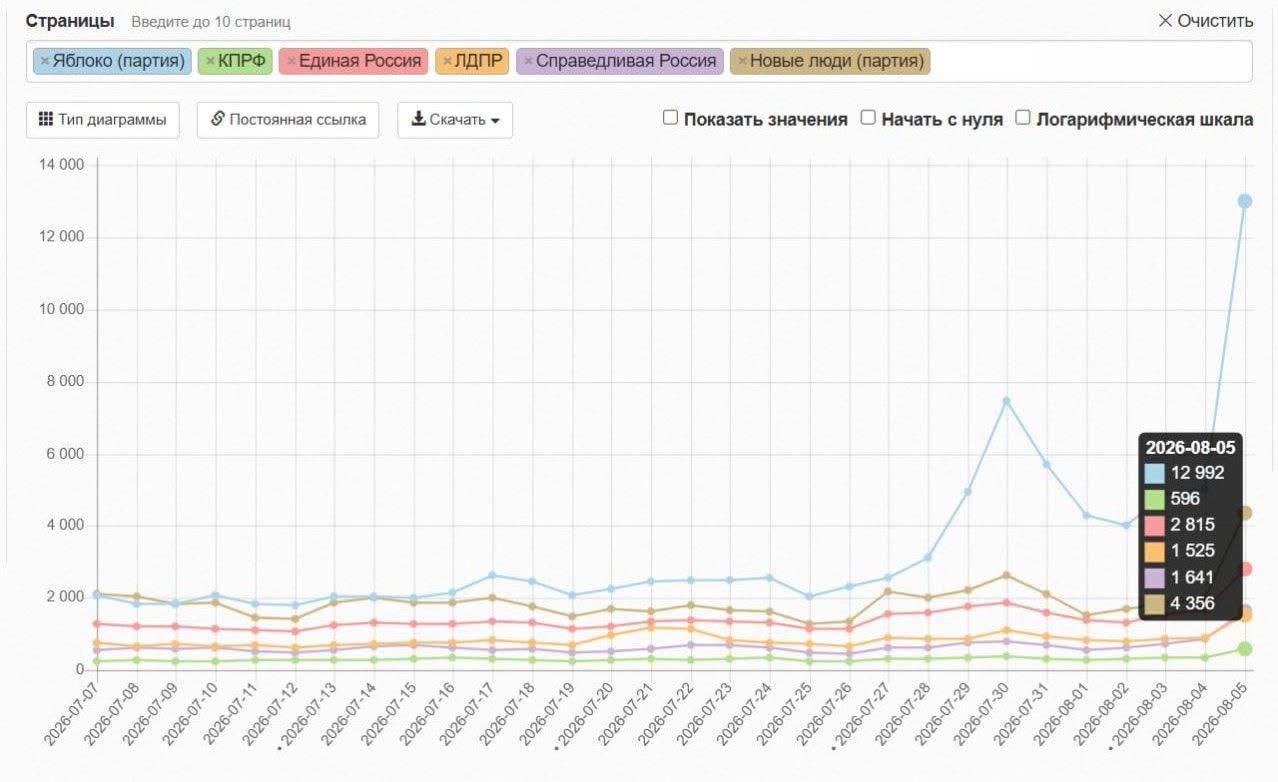This screenshot has width=1278, height=782.
Task: Click the Справедливая Россия tag label
Action: coord(626,61)
